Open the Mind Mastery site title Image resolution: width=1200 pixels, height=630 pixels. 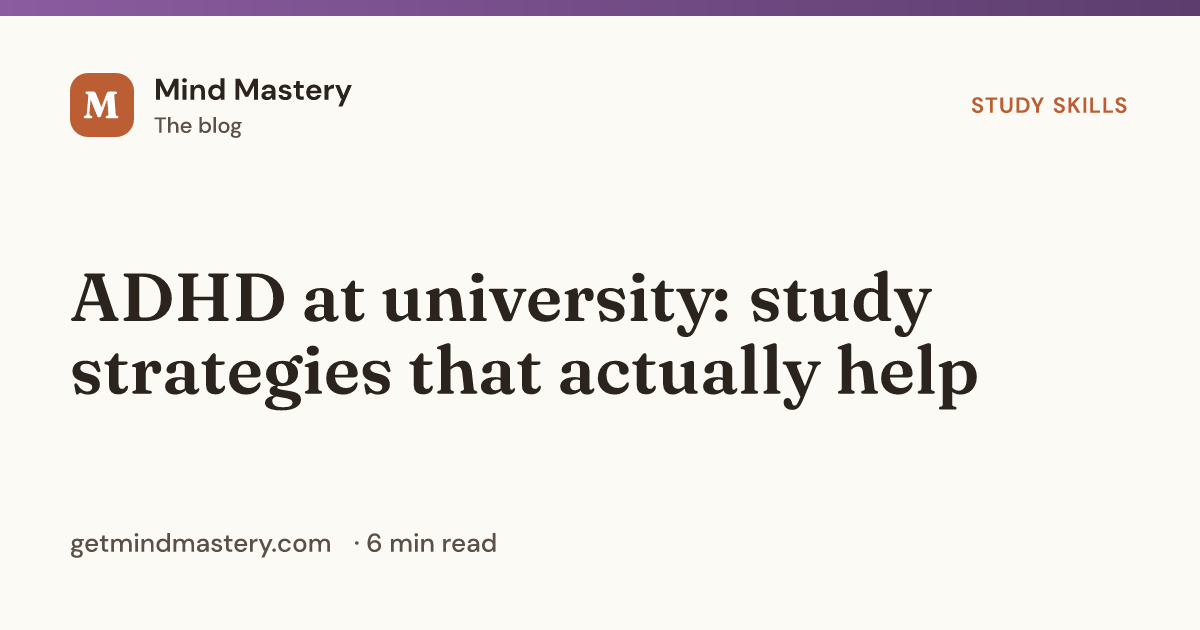(x=253, y=90)
